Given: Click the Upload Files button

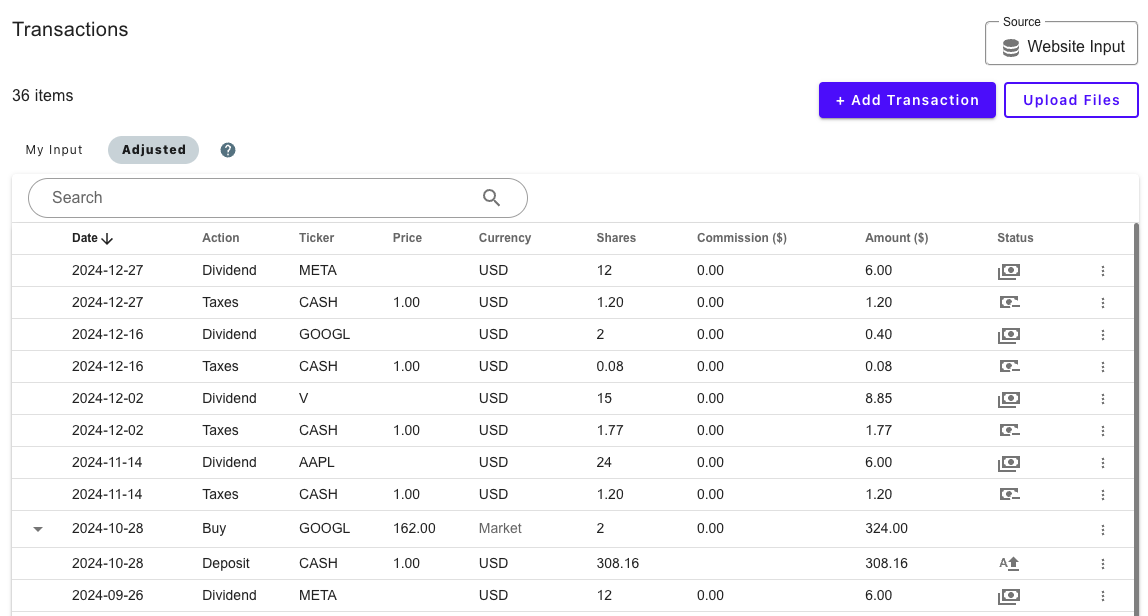Looking at the screenshot, I should (x=1070, y=100).
